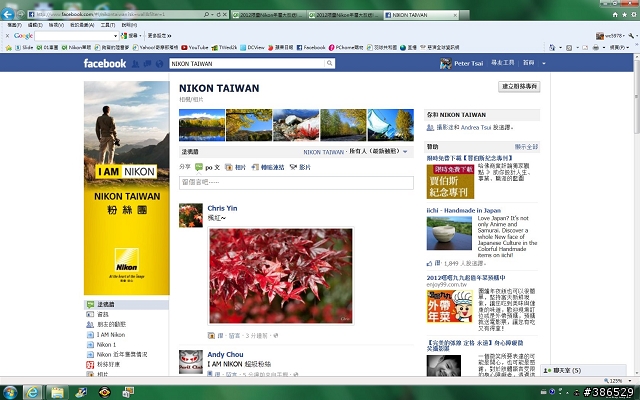Click the browser forward arrow button
This screenshot has width=640, height=400.
tap(20, 15)
